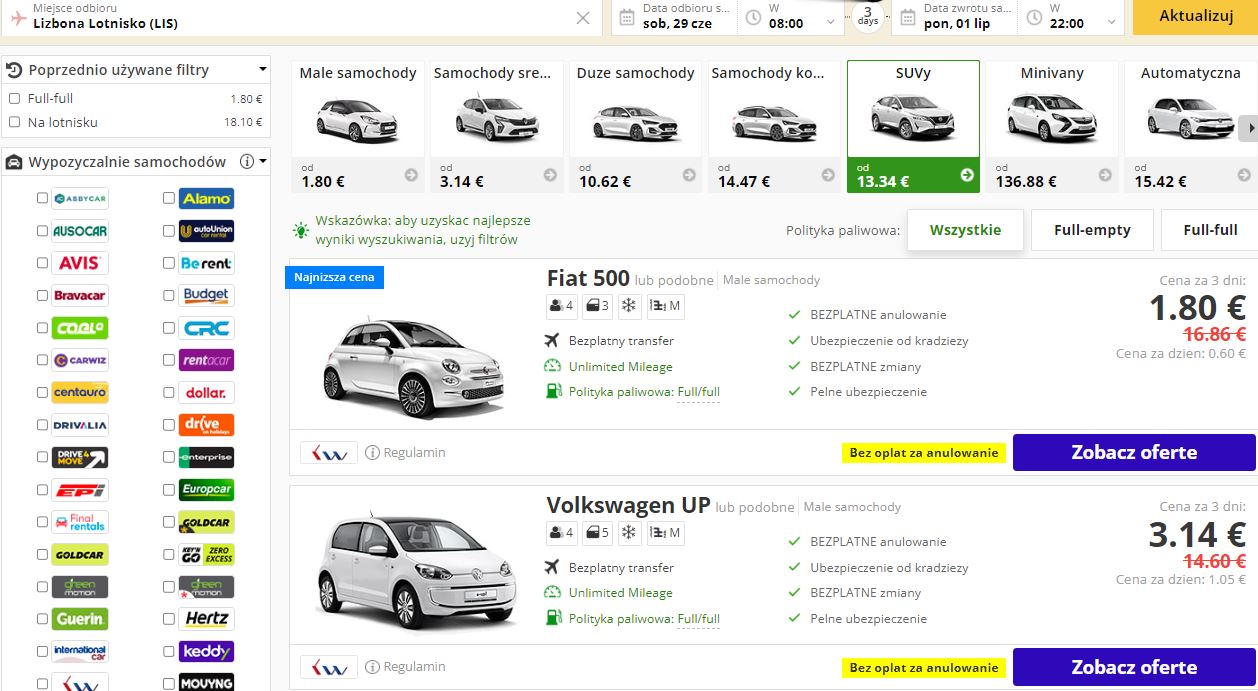This screenshot has width=1258, height=691.
Task: Click the Bravacar rental logo
Action: 80,296
